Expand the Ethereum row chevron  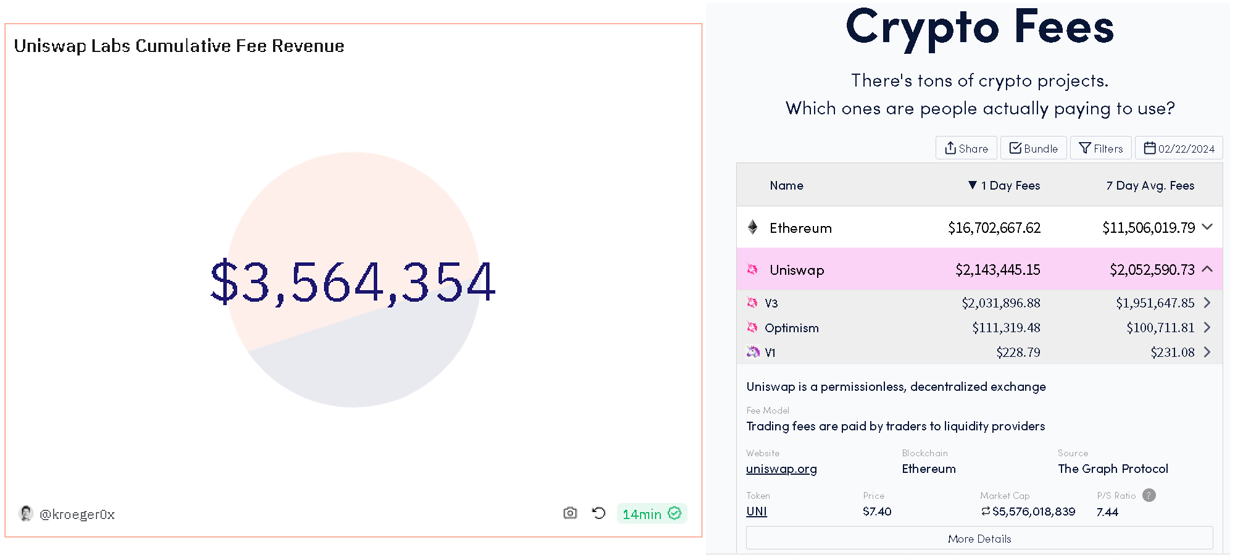click(1207, 227)
